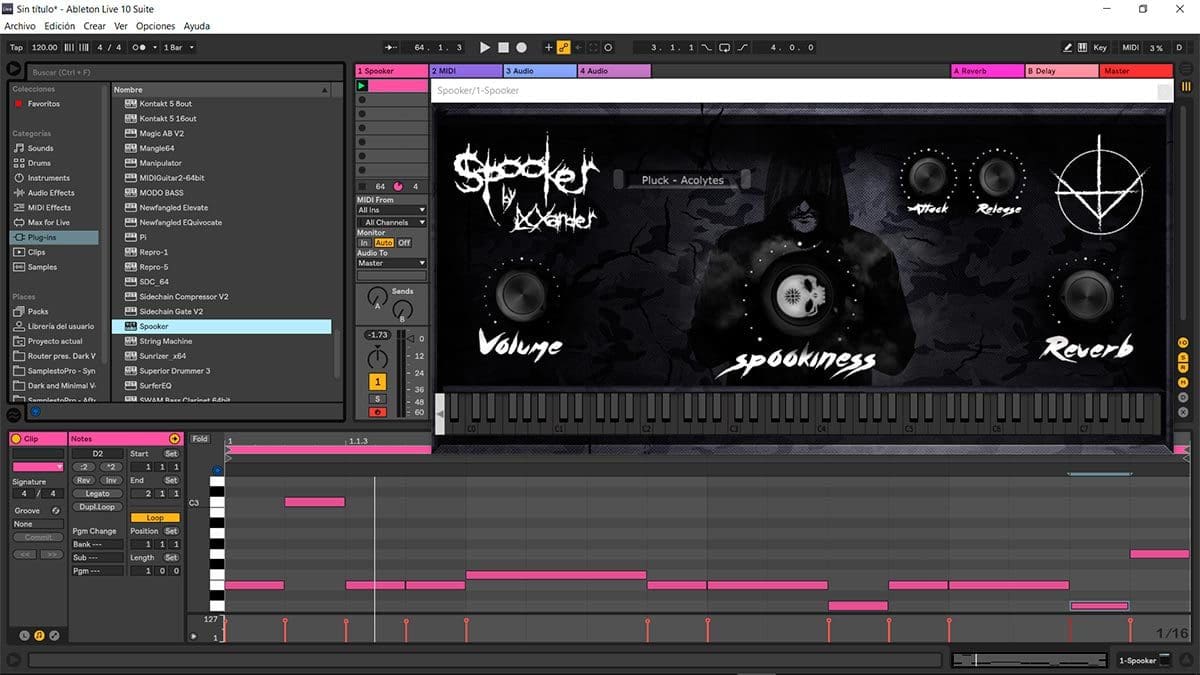Click the Rev button in Notes

coord(84,480)
